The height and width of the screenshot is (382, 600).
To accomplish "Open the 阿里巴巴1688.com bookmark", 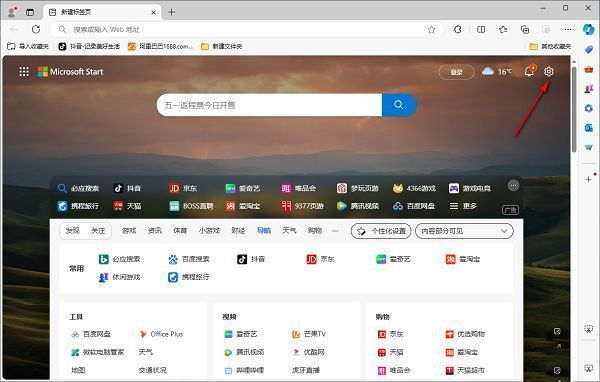I will click(160, 46).
